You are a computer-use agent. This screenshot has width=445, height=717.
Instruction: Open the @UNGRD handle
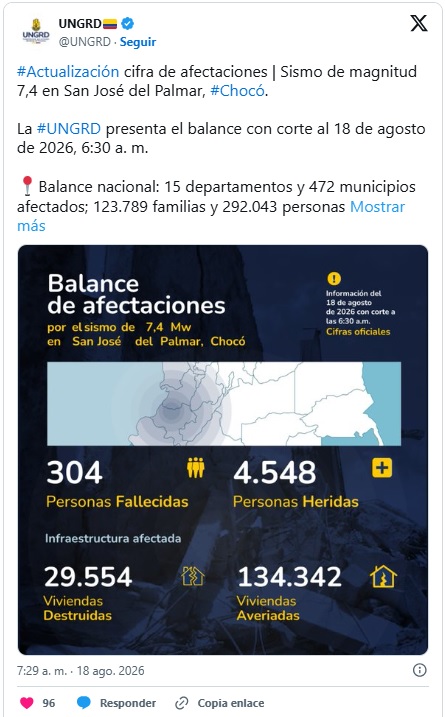click(85, 42)
